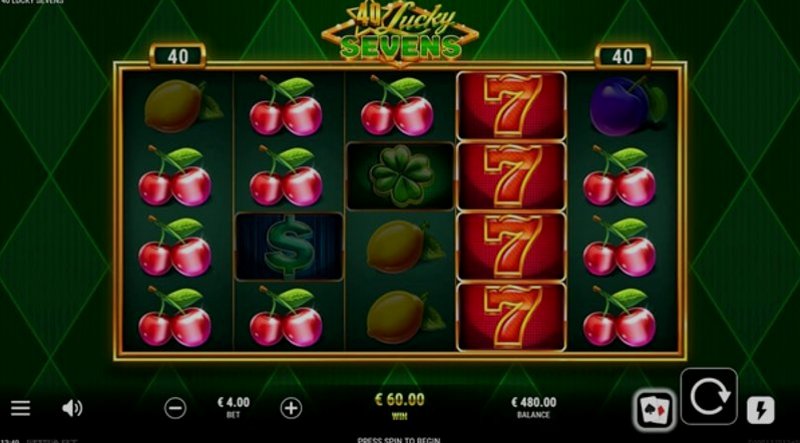The image size is (800, 443).
Task: Click the green dollar scatter symbol
Action: [289, 247]
